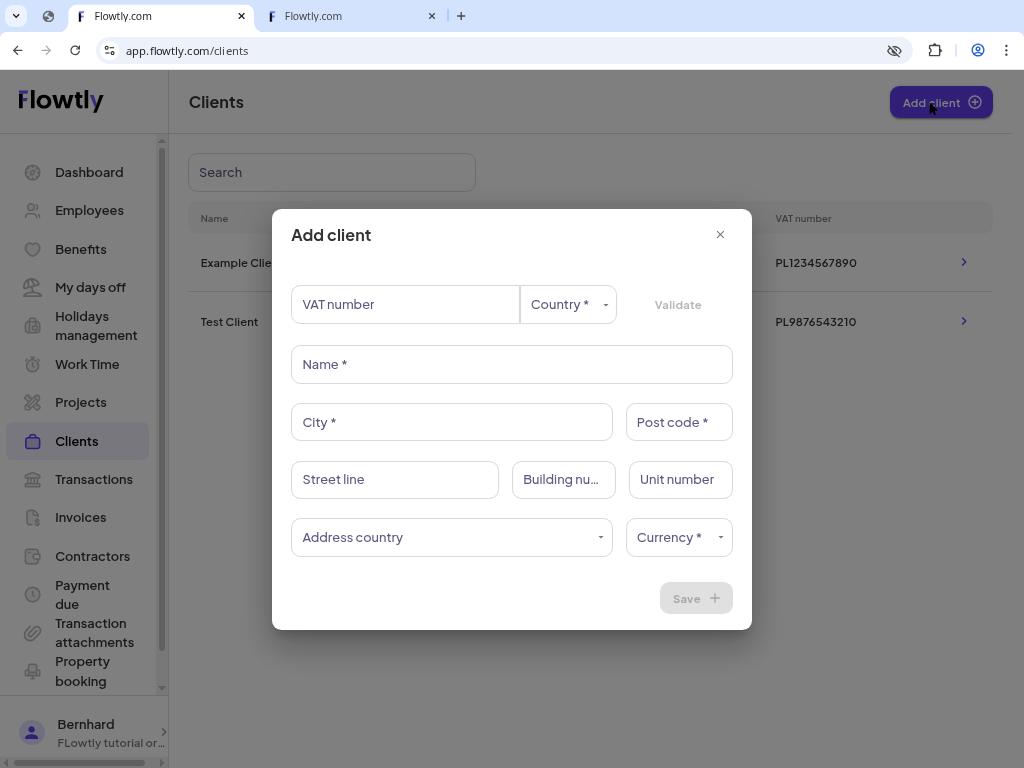Click the Invoices icon in the sidebar
The image size is (1024, 768).
click(32, 517)
